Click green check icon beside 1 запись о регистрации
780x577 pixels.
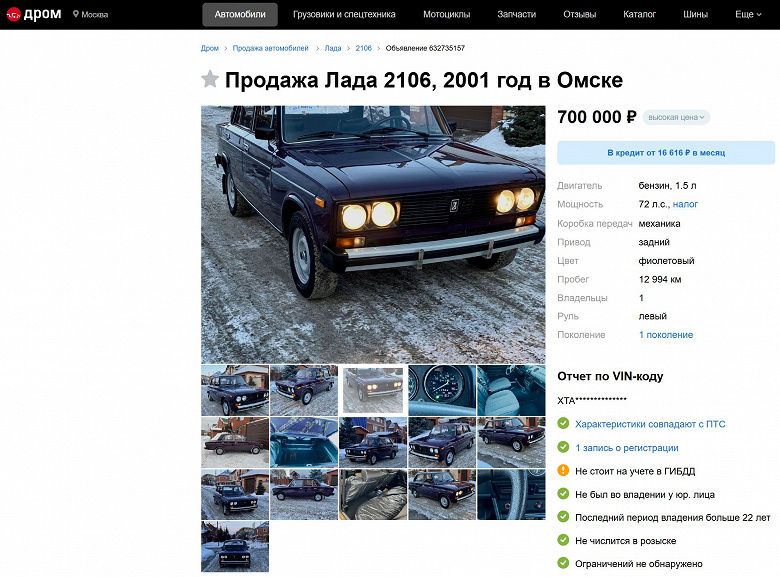coord(563,447)
